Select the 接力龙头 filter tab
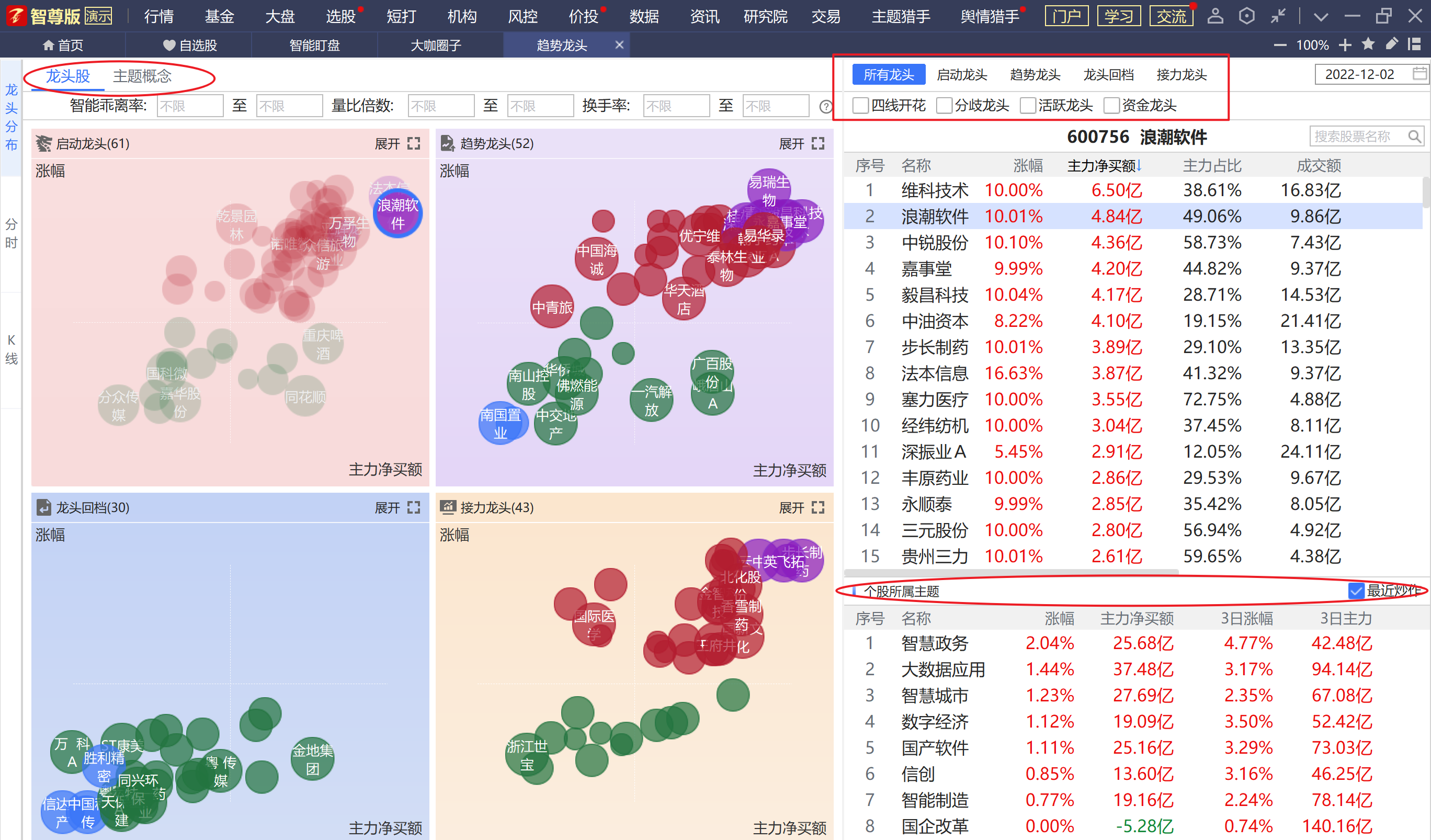 click(1181, 74)
